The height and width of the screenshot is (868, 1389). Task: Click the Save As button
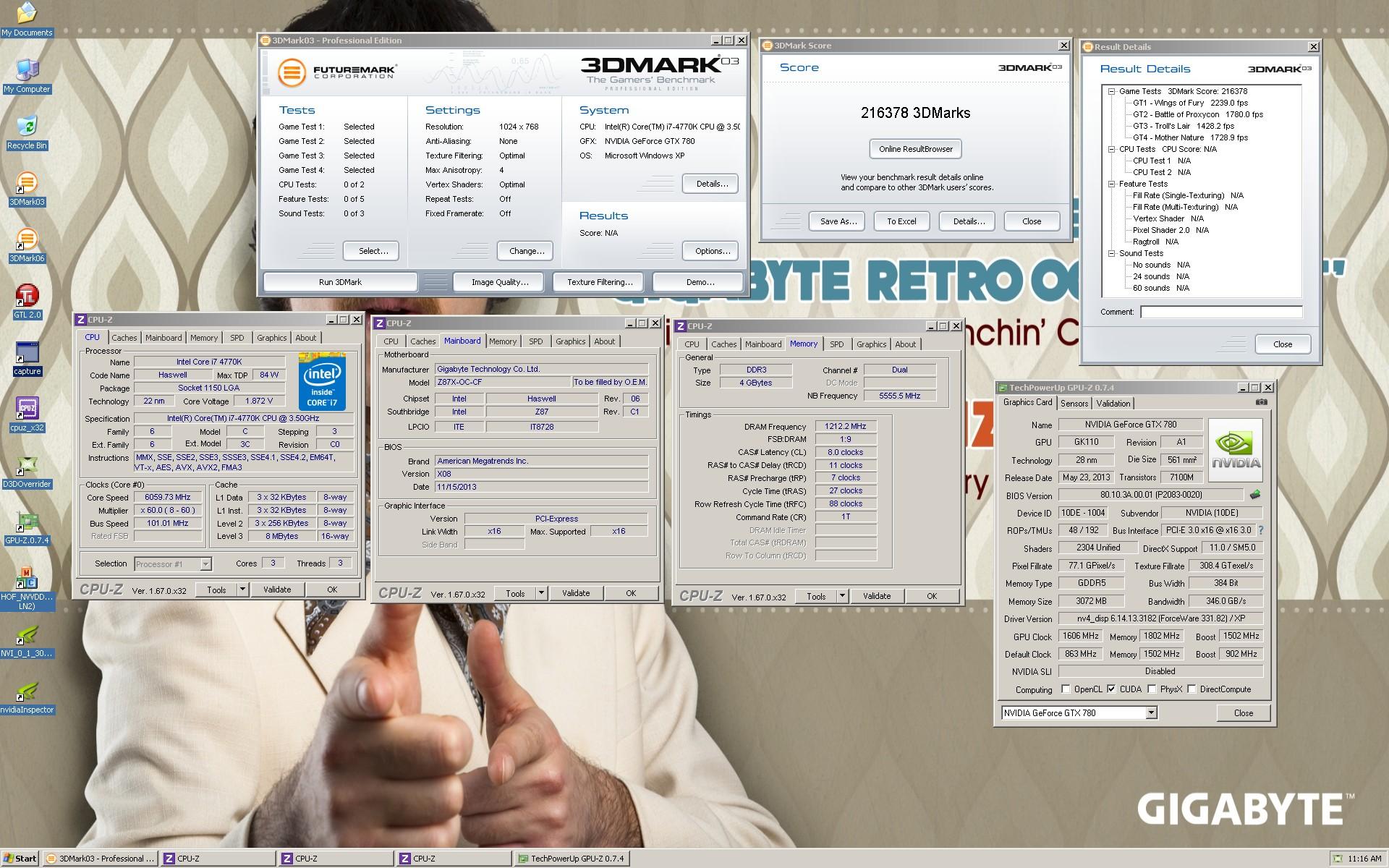(x=838, y=221)
